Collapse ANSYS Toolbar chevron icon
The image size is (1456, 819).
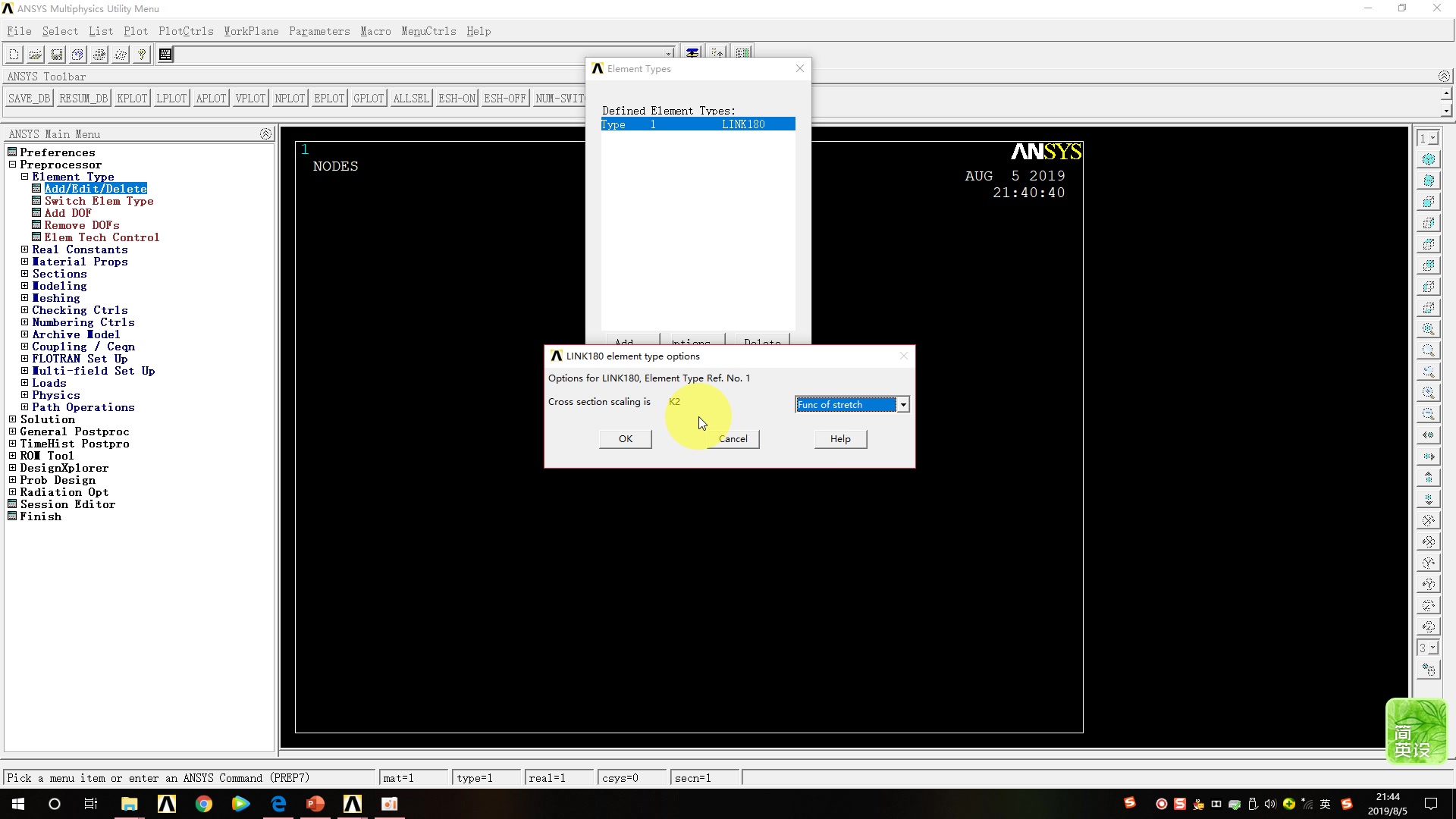click(1444, 76)
